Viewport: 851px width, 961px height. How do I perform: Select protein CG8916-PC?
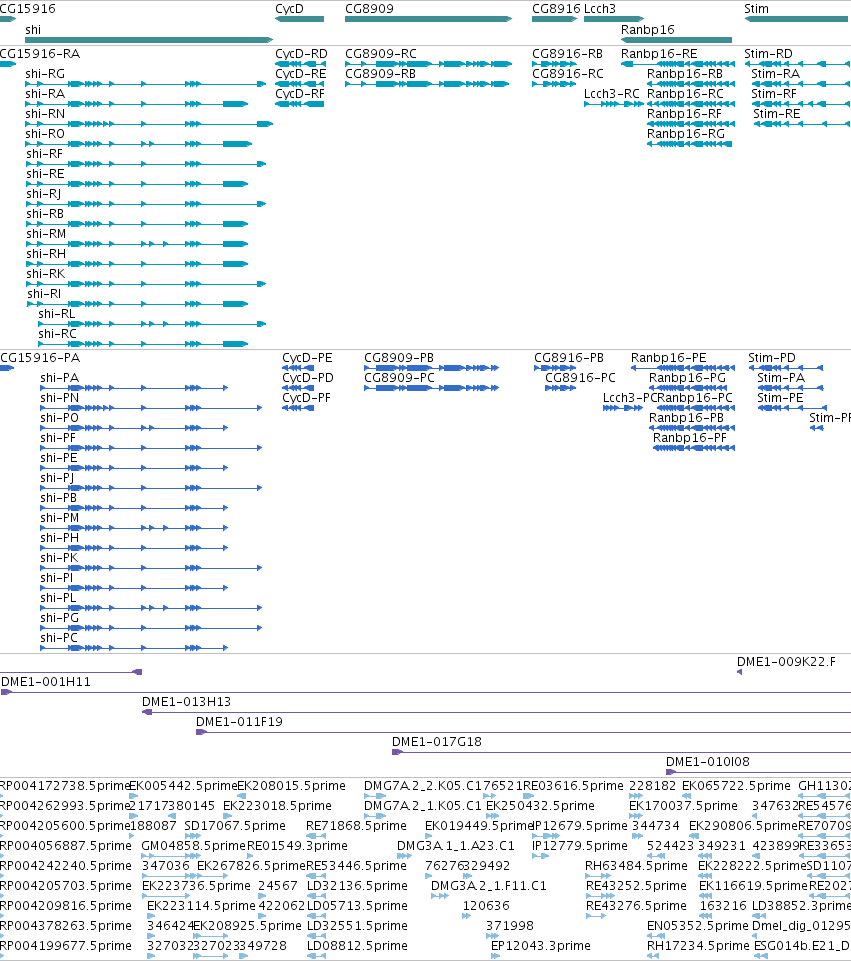(x=561, y=388)
